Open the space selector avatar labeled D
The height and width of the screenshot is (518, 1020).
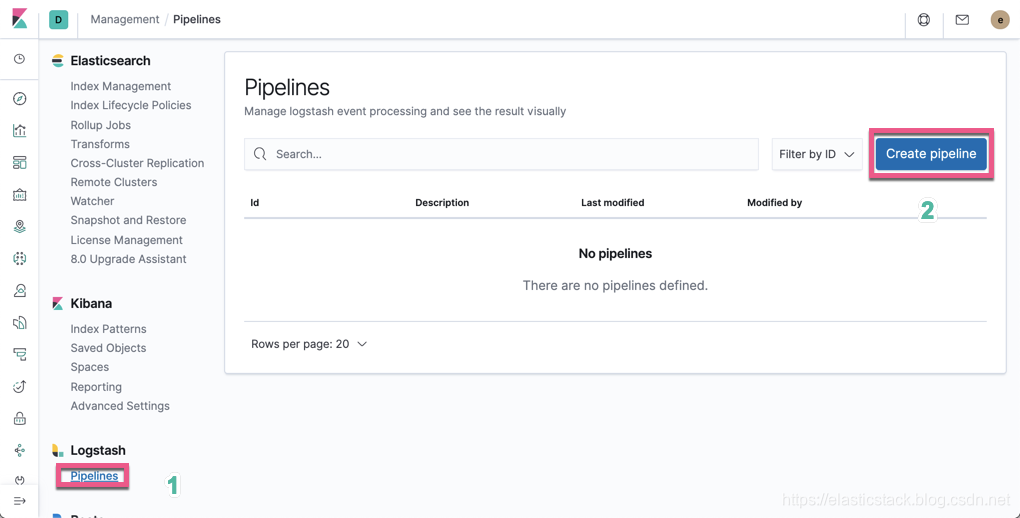click(x=59, y=20)
